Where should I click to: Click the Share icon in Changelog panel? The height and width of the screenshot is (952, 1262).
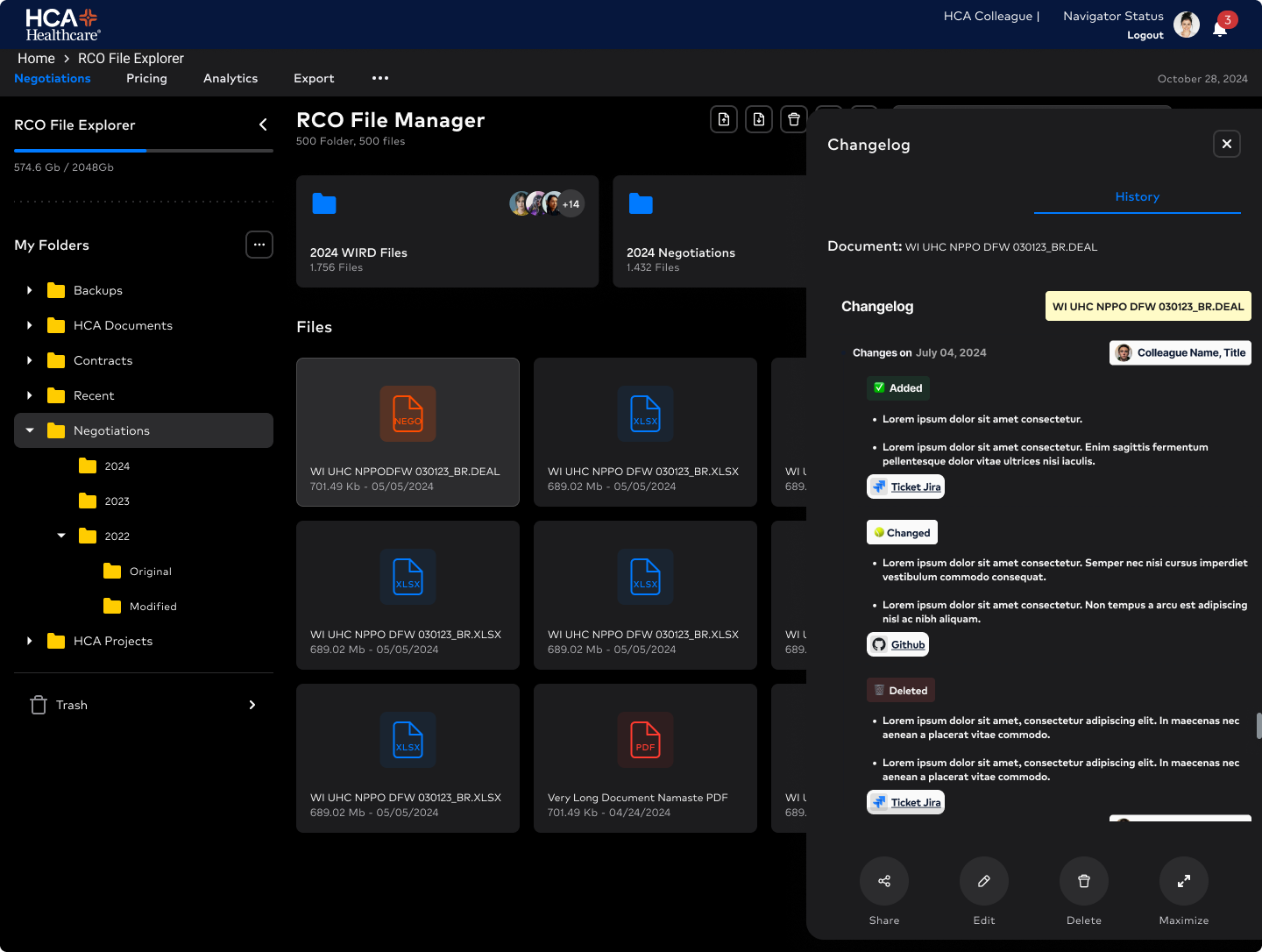[884, 881]
